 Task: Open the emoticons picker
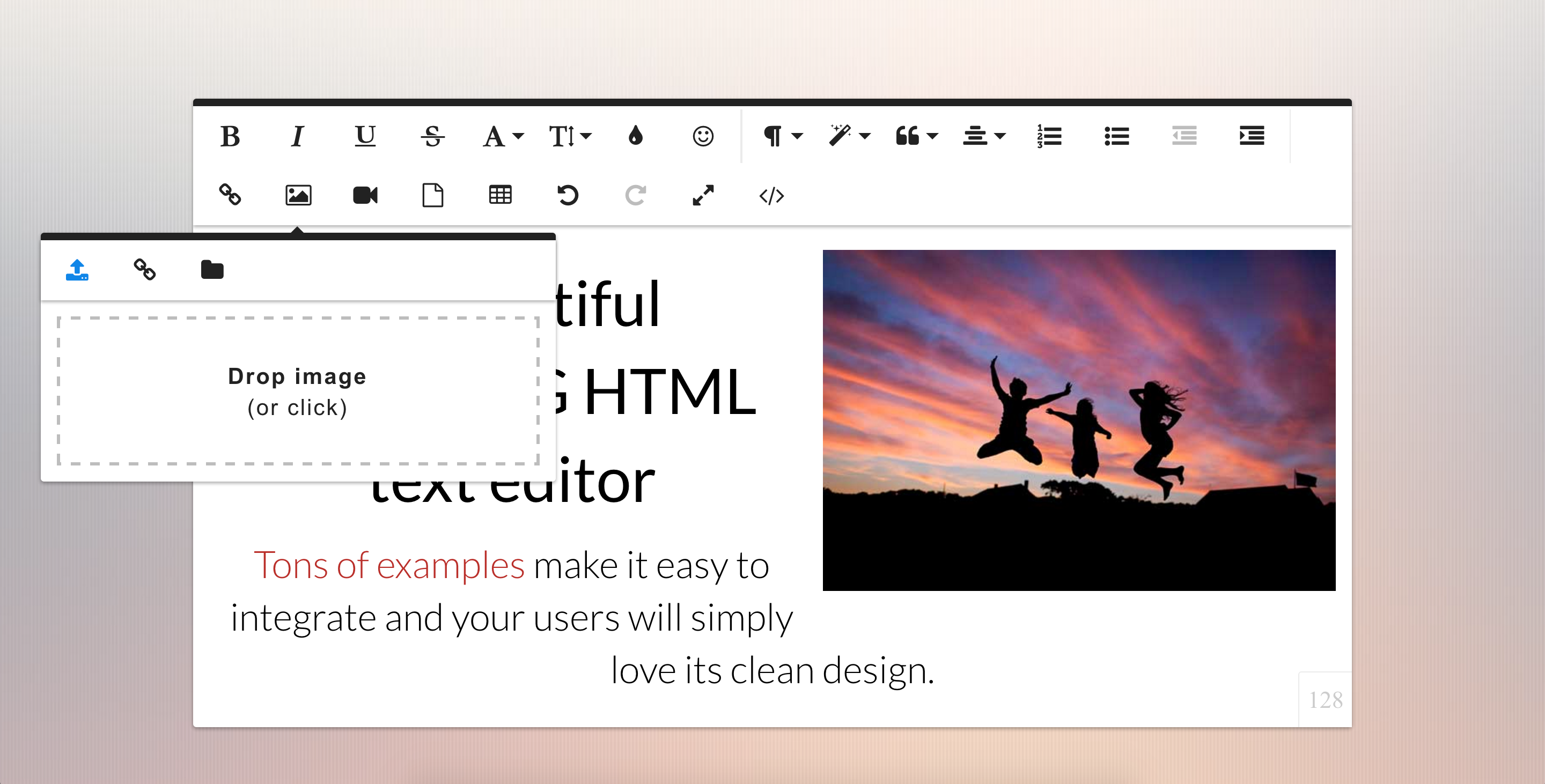702,136
